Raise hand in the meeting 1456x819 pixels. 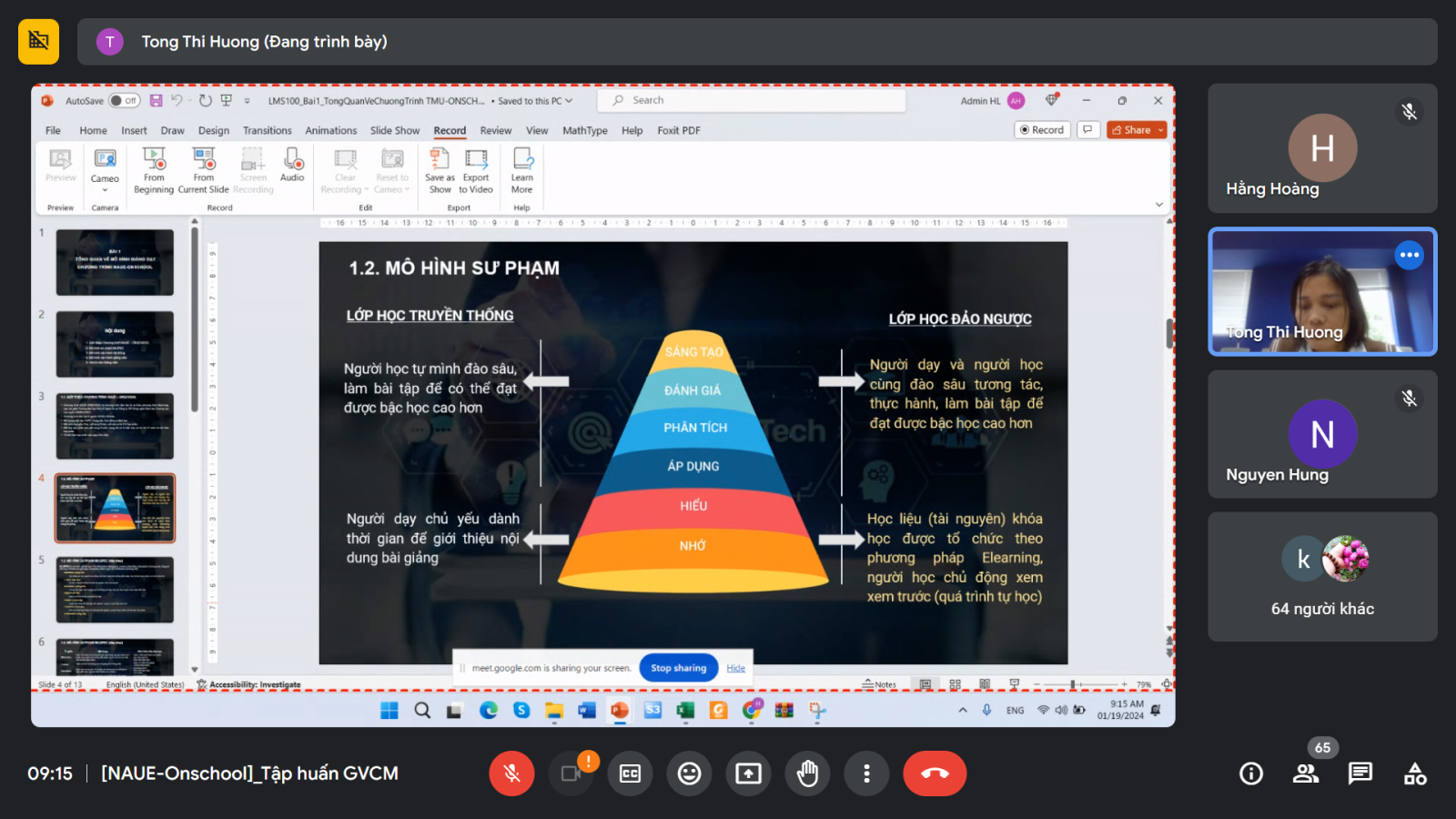pos(807,773)
